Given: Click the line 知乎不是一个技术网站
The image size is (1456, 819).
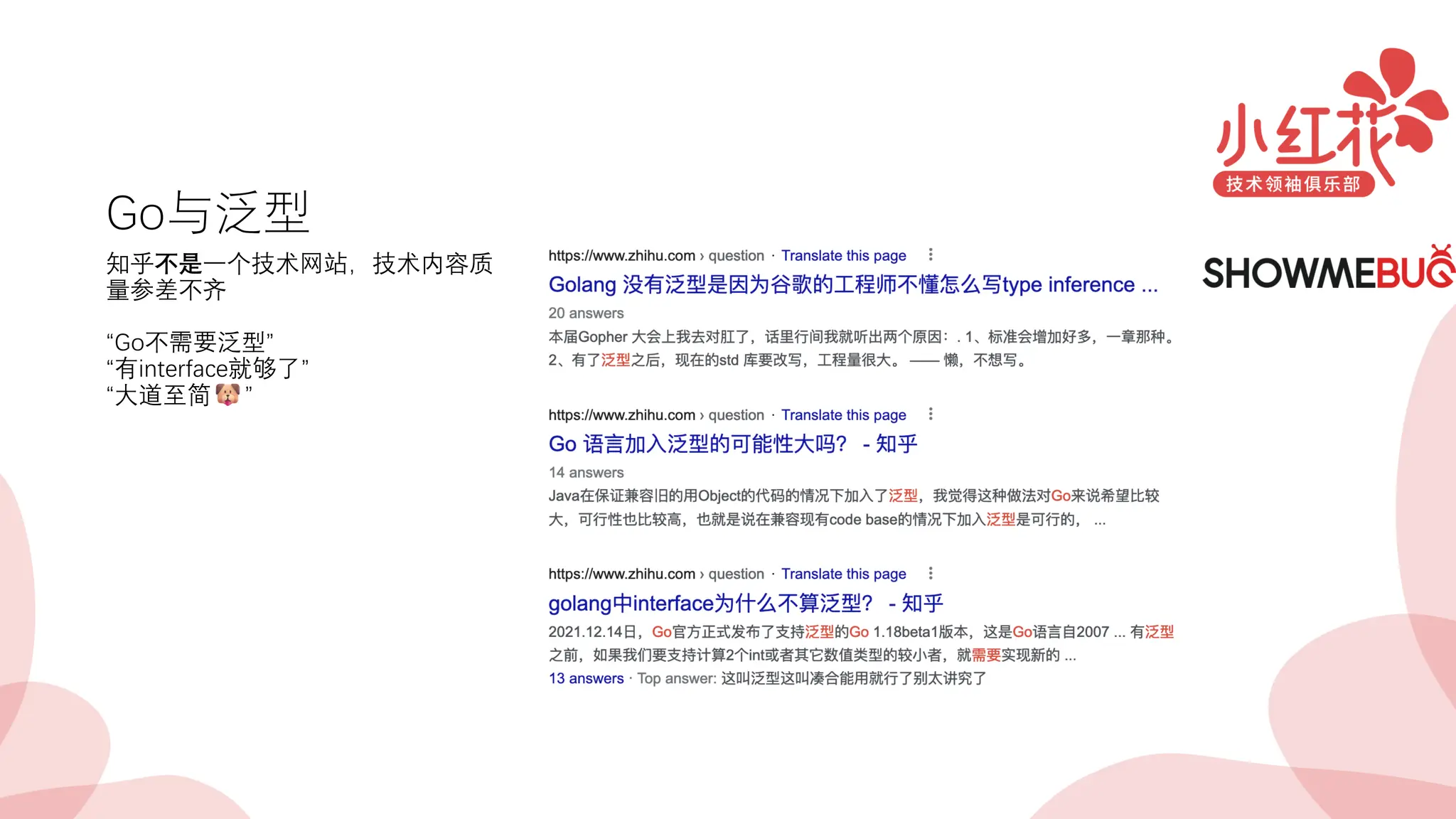Looking at the screenshot, I should (x=299, y=277).
